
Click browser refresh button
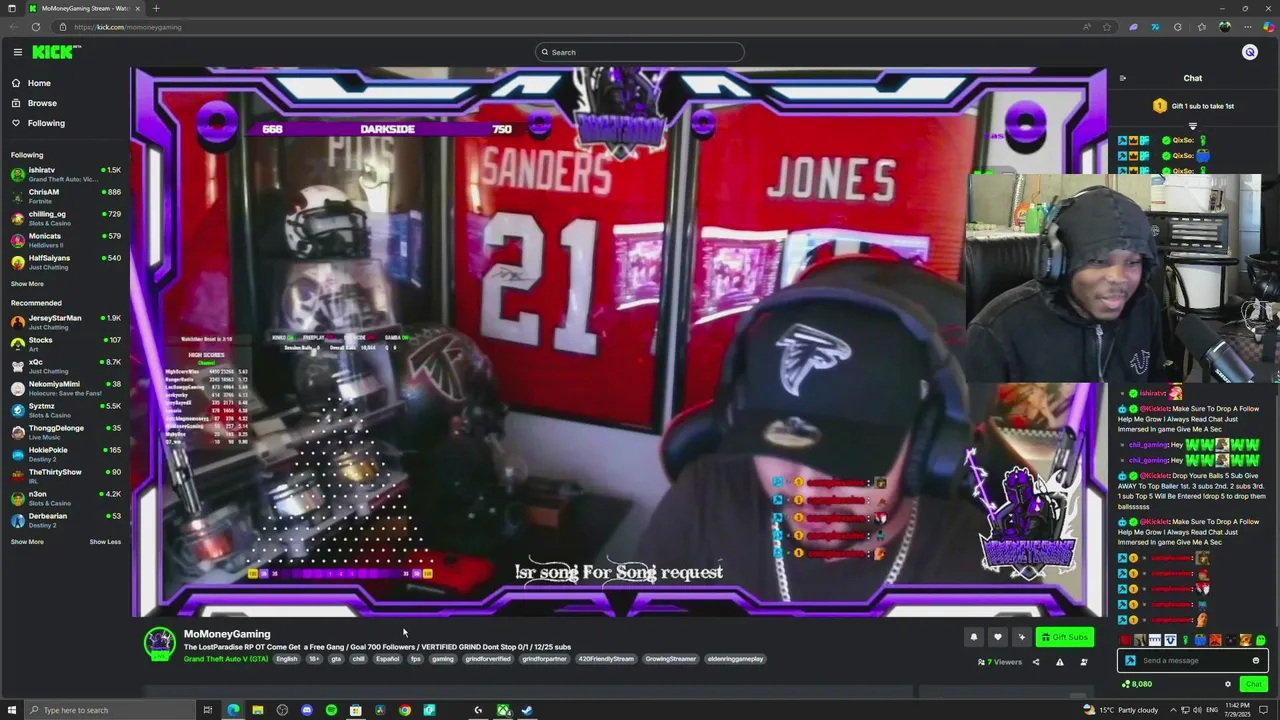pyautogui.click(x=37, y=27)
